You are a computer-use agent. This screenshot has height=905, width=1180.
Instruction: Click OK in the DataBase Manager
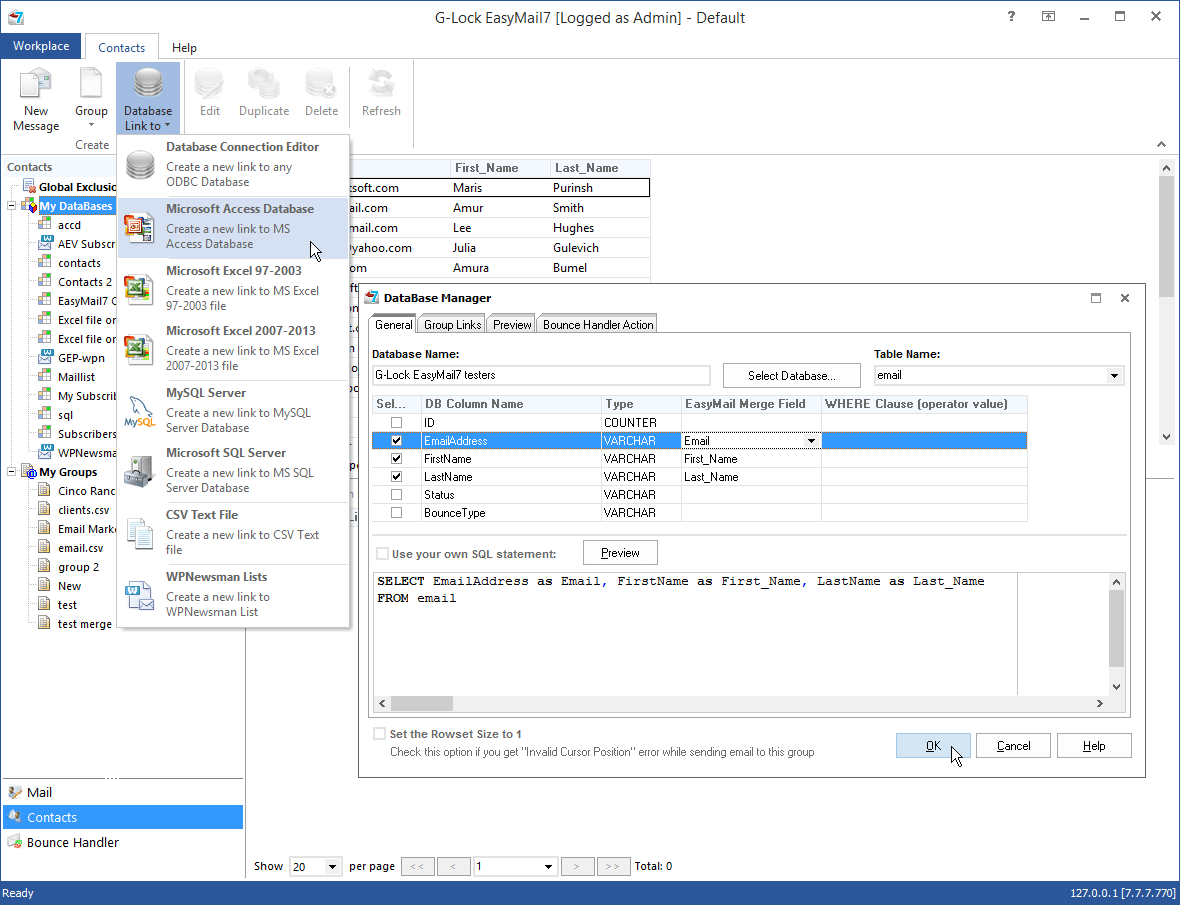932,745
